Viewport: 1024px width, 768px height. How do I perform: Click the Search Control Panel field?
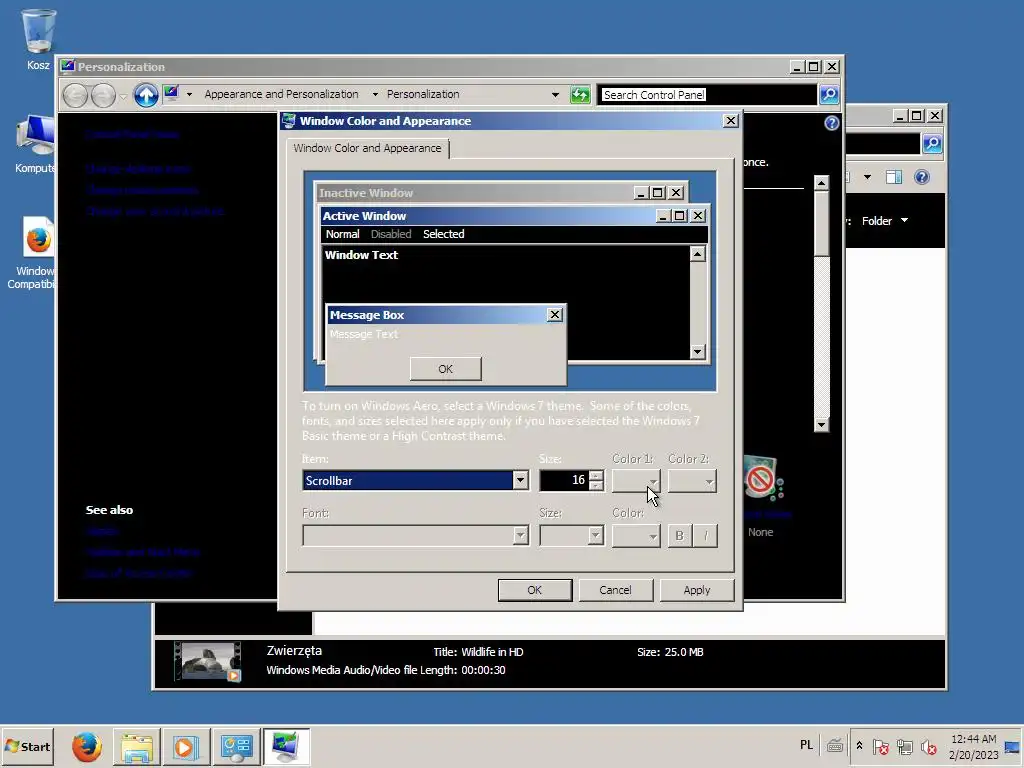coord(708,95)
